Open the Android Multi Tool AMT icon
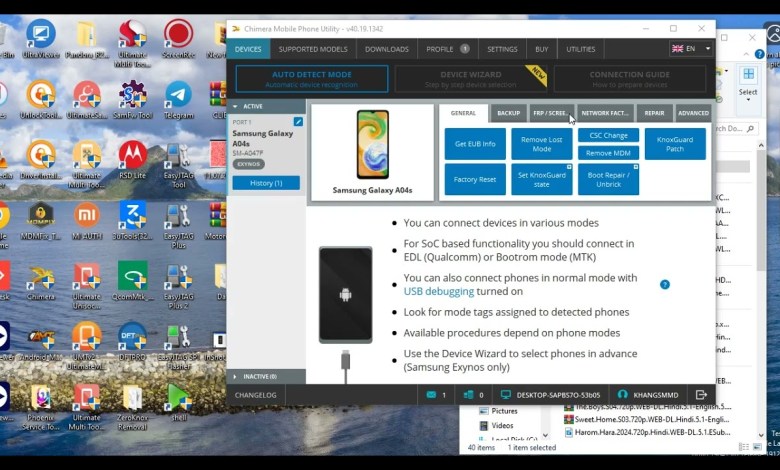780x470 pixels. click(41, 341)
